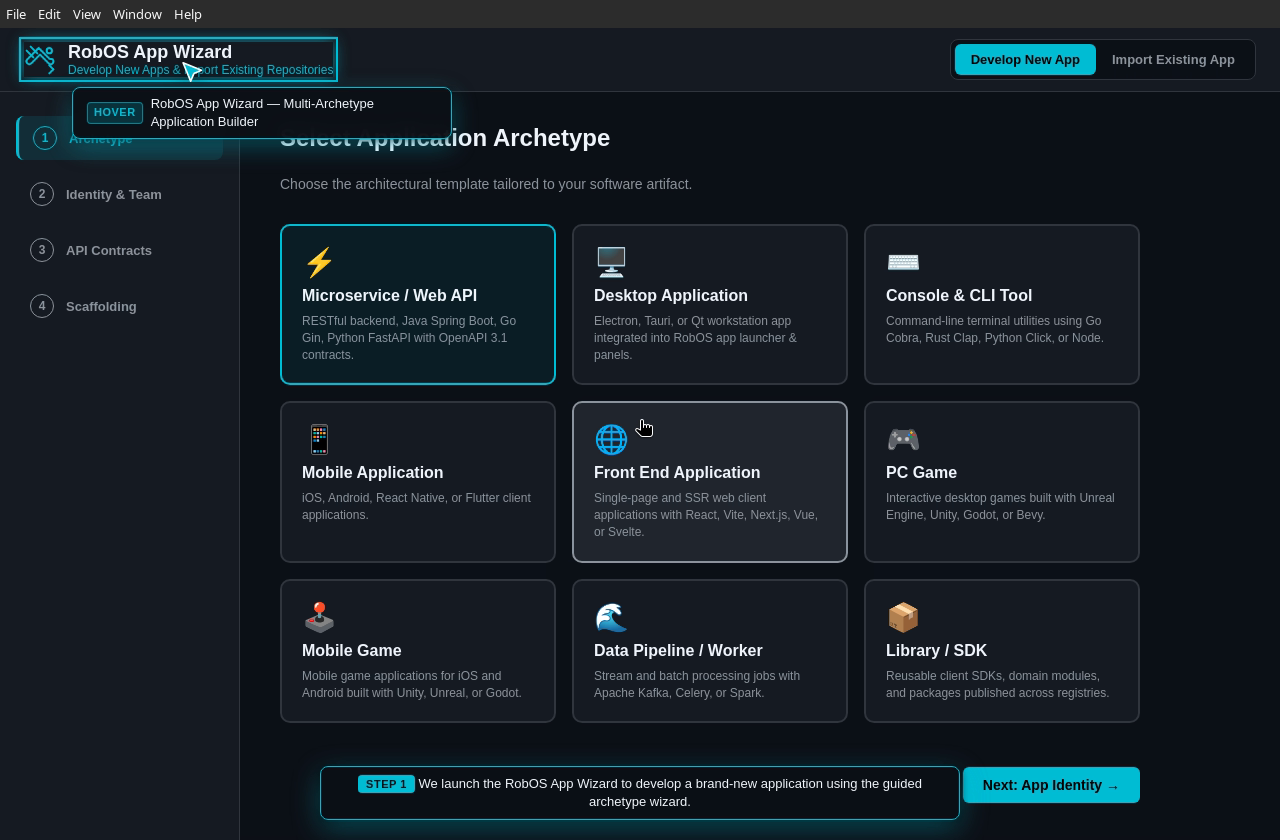Click the 'Single-page and SSR web client' description
1280x840 pixels.
(706, 515)
